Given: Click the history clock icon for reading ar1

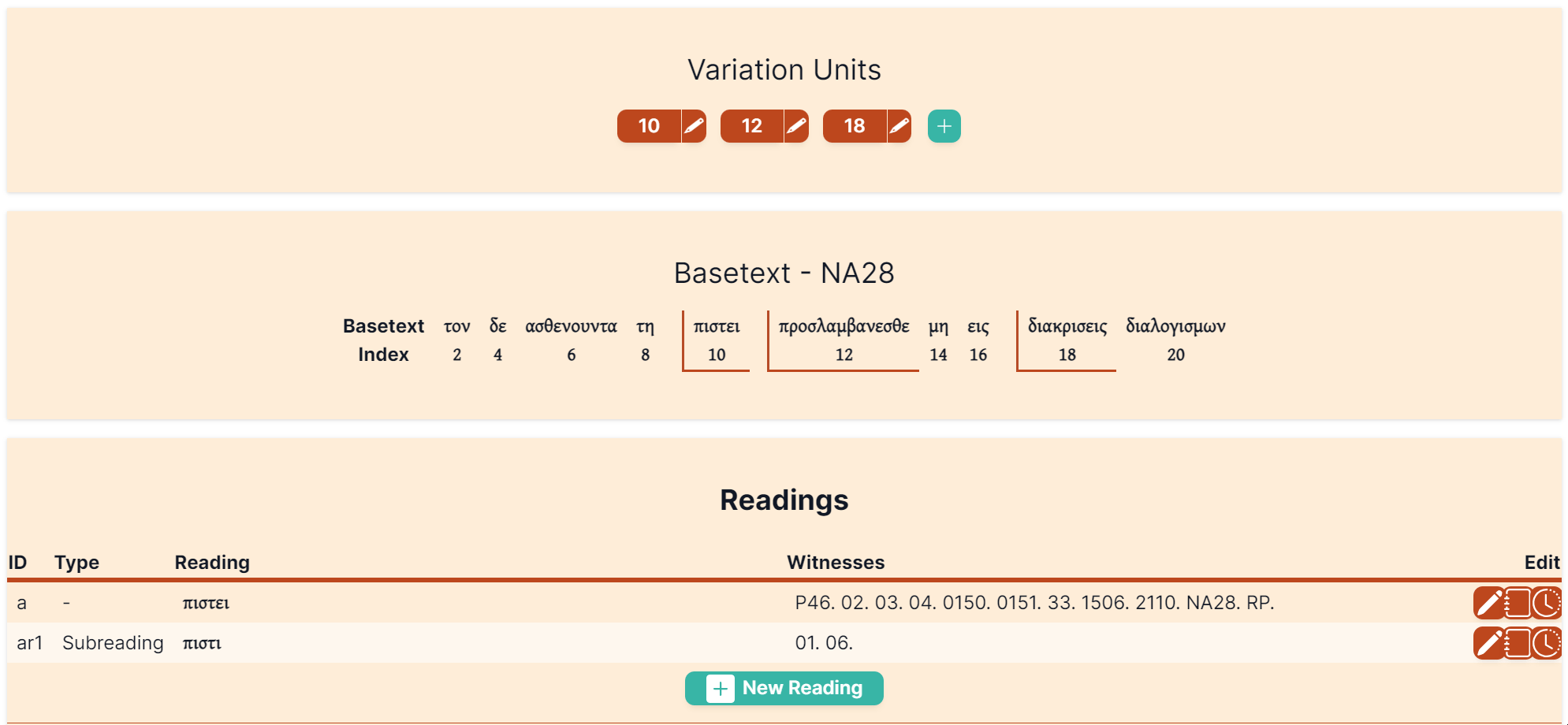Looking at the screenshot, I should [x=1547, y=644].
